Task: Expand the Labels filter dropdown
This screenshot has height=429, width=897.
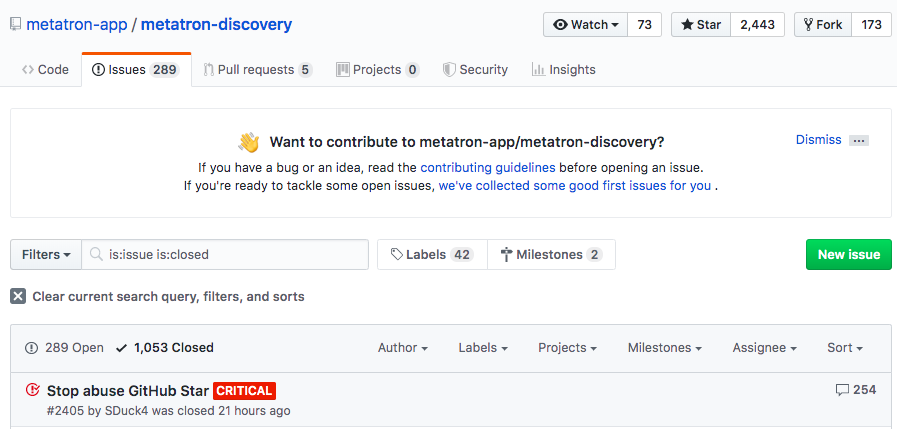Action: [x=483, y=348]
